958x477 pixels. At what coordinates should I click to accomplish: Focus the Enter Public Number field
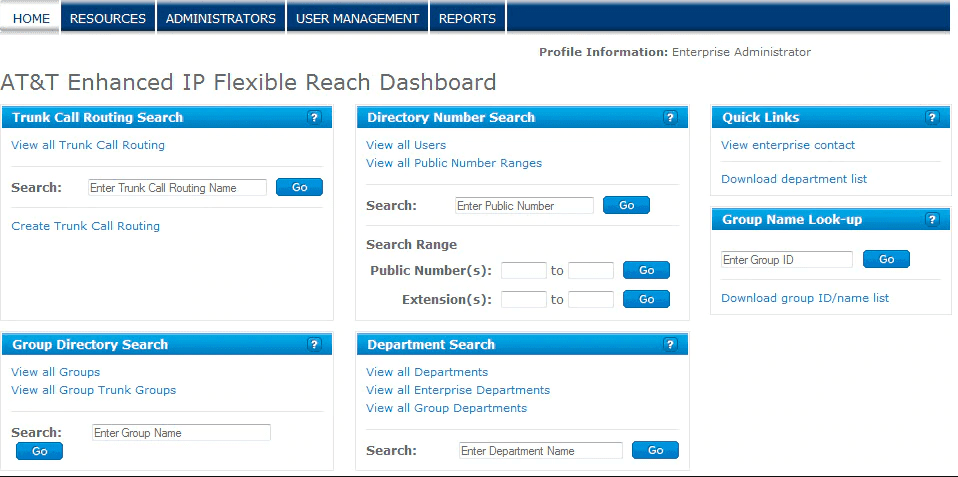[x=524, y=206]
